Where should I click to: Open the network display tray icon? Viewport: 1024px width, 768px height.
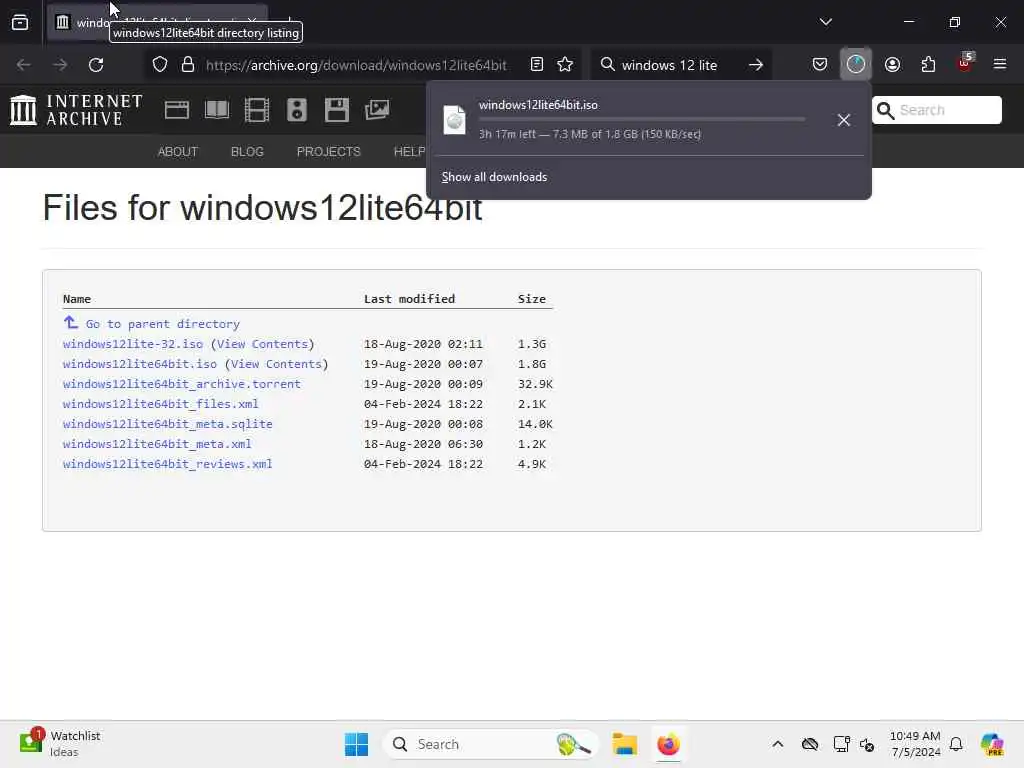(x=841, y=744)
